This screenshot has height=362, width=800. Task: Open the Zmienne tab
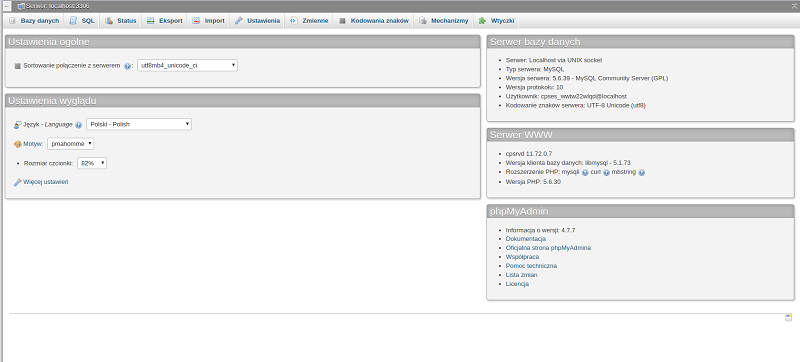coord(309,21)
